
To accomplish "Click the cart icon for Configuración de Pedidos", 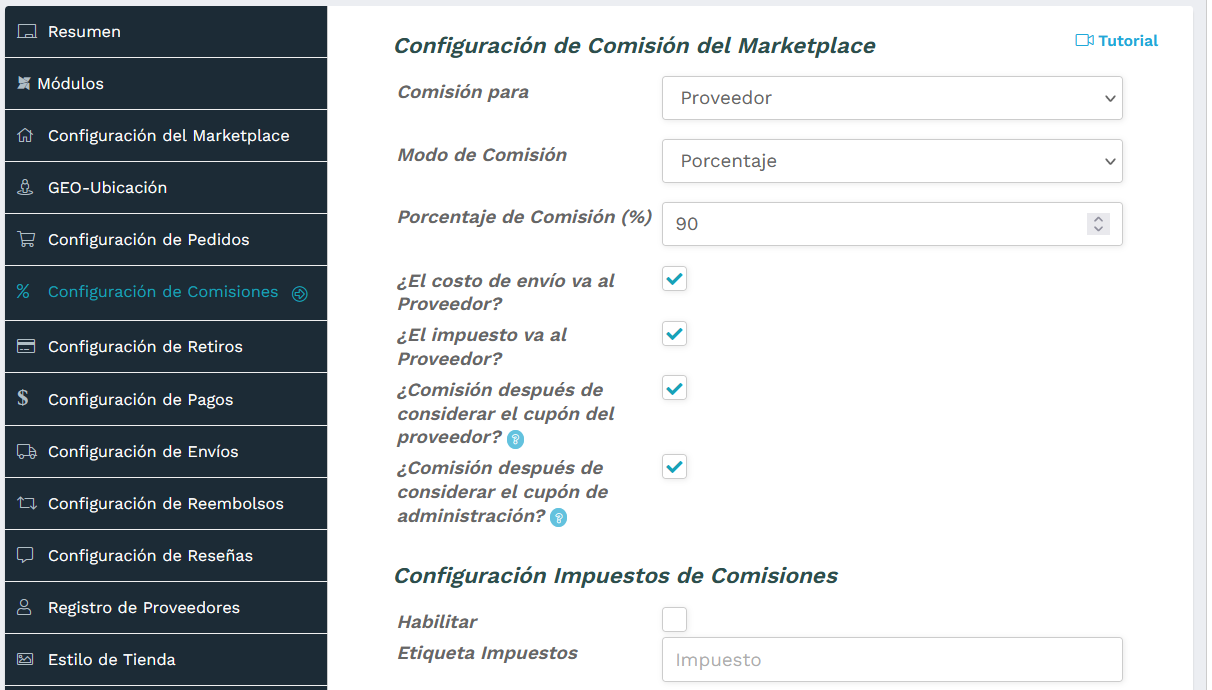I will [28, 239].
